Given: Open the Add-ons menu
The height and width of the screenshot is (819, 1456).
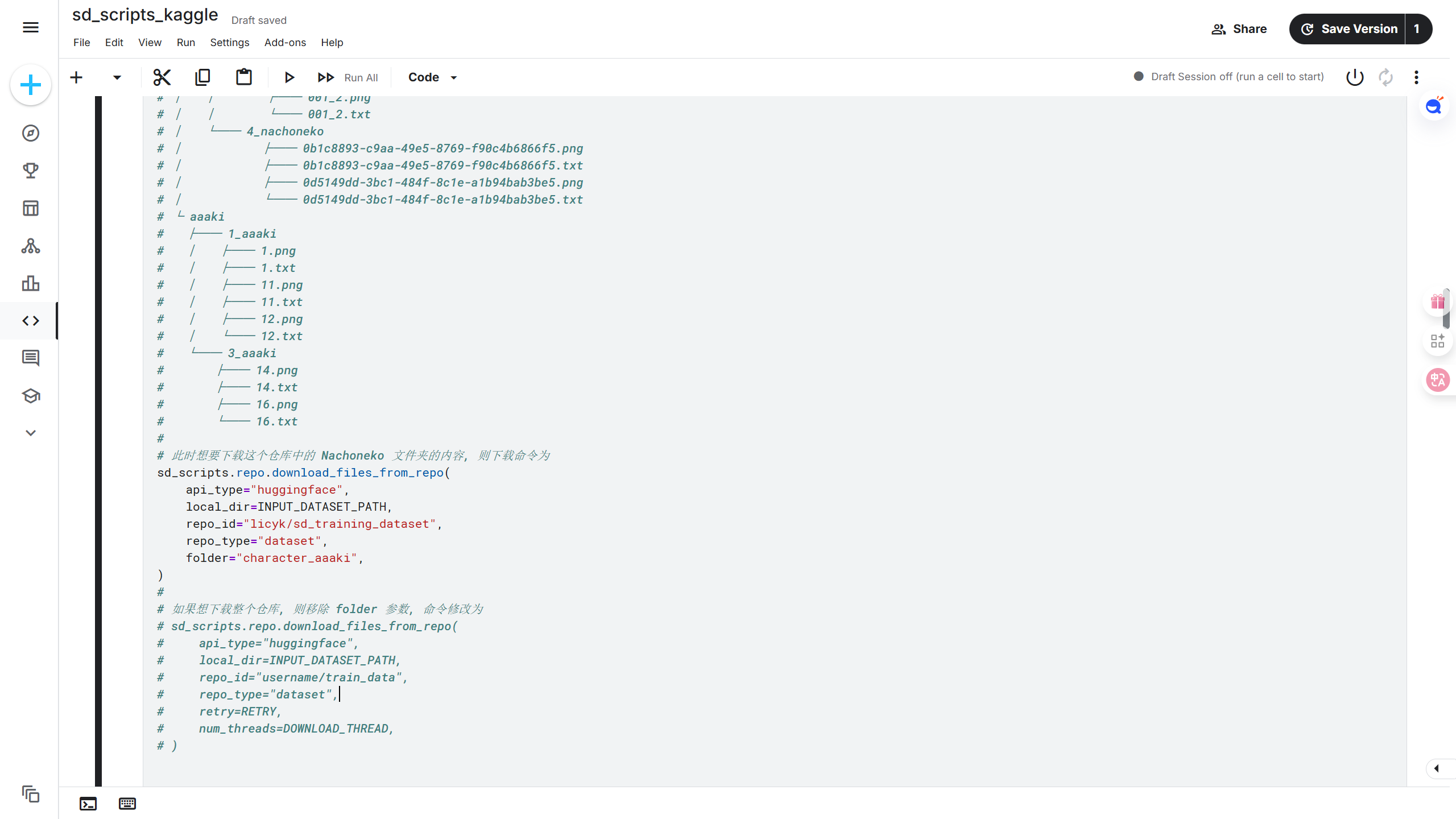Looking at the screenshot, I should coord(285,43).
